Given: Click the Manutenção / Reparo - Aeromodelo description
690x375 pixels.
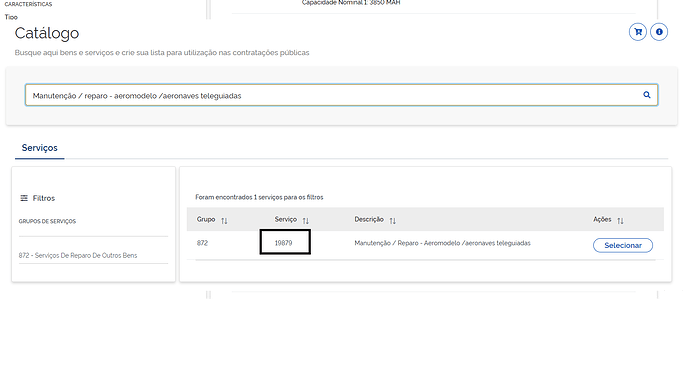Looking at the screenshot, I should 442,243.
